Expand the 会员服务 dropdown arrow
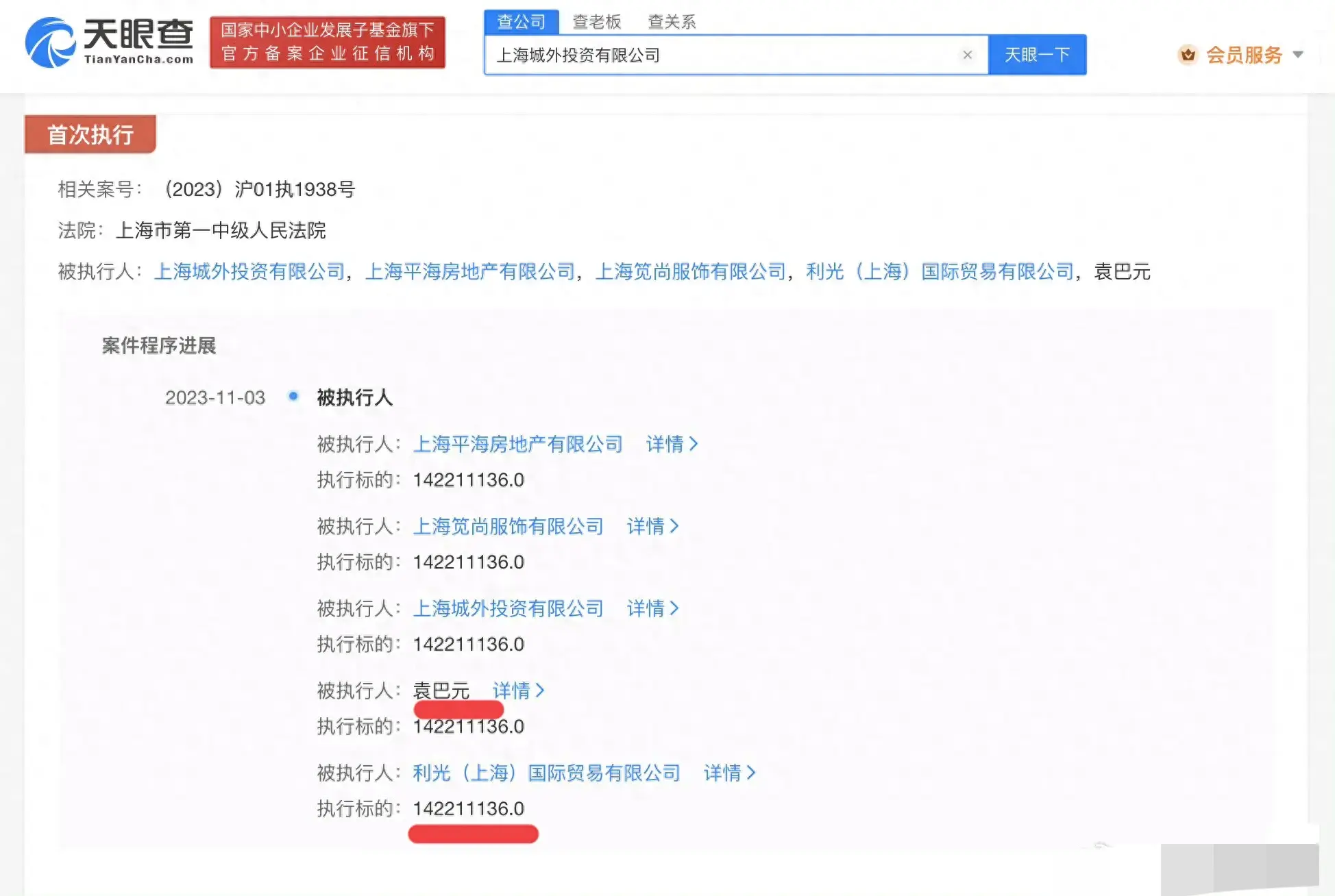 1298,55
